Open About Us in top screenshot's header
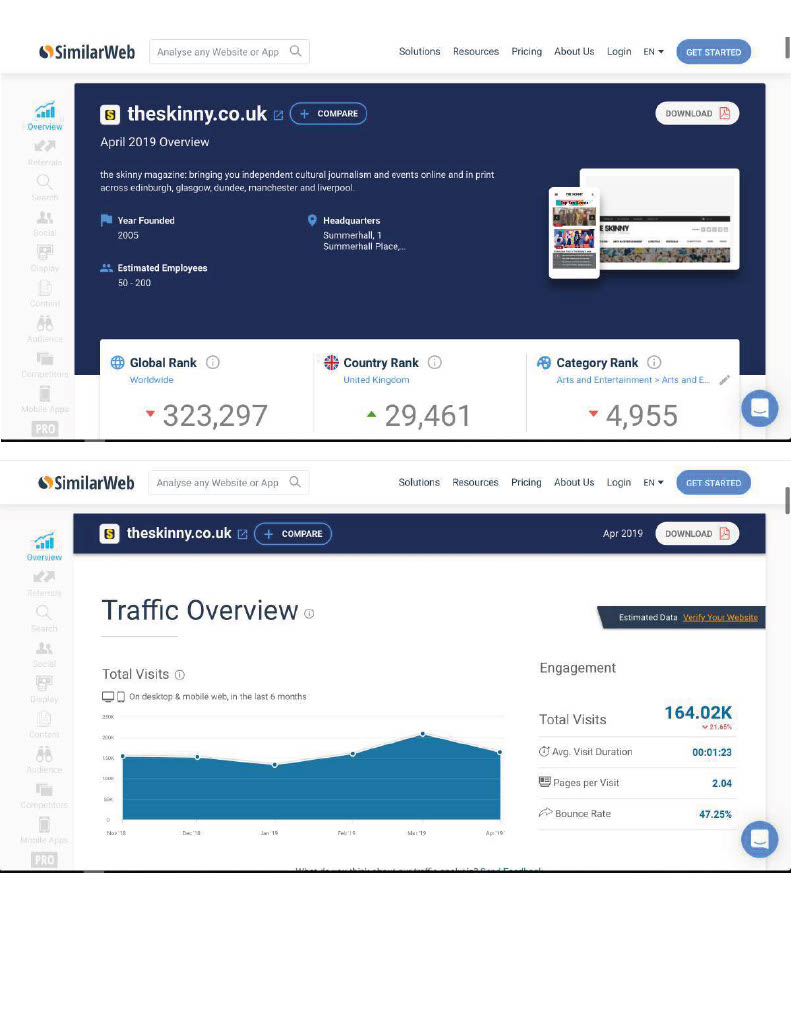 [574, 52]
